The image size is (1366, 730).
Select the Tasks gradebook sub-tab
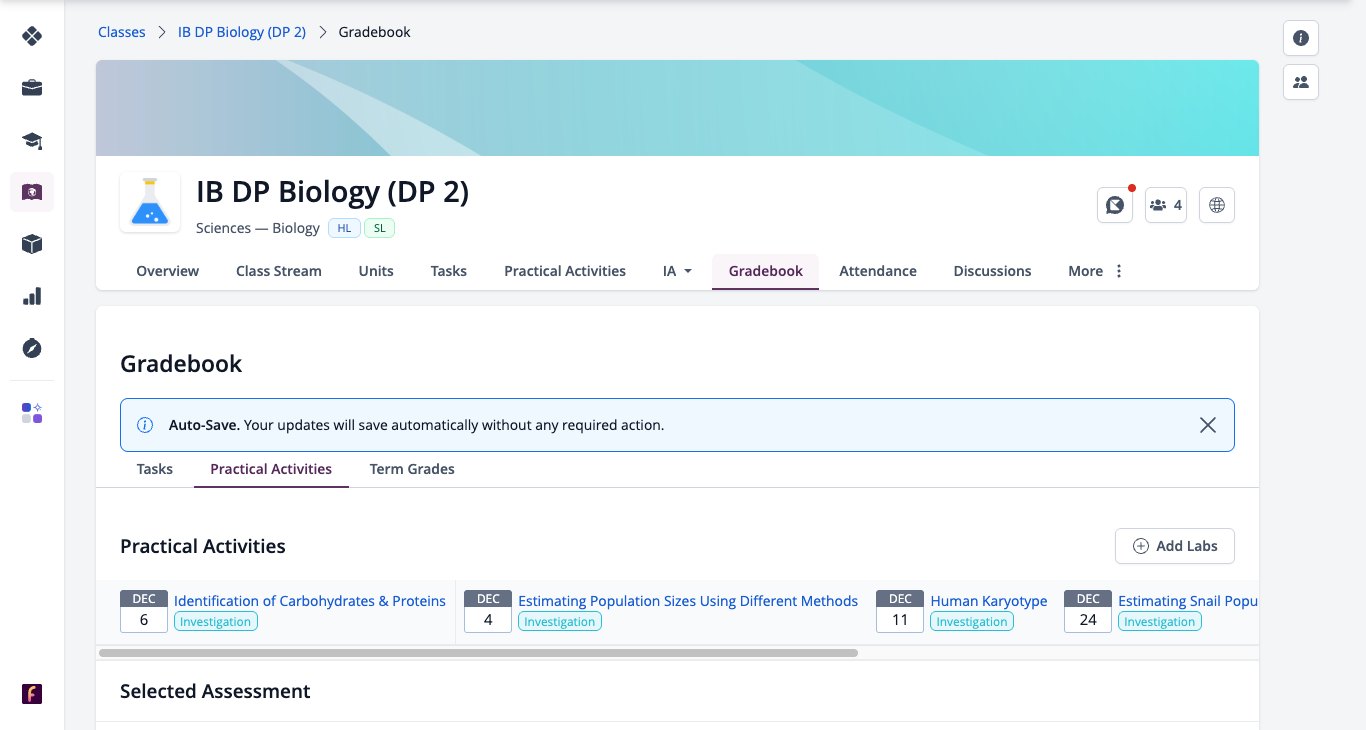point(155,468)
